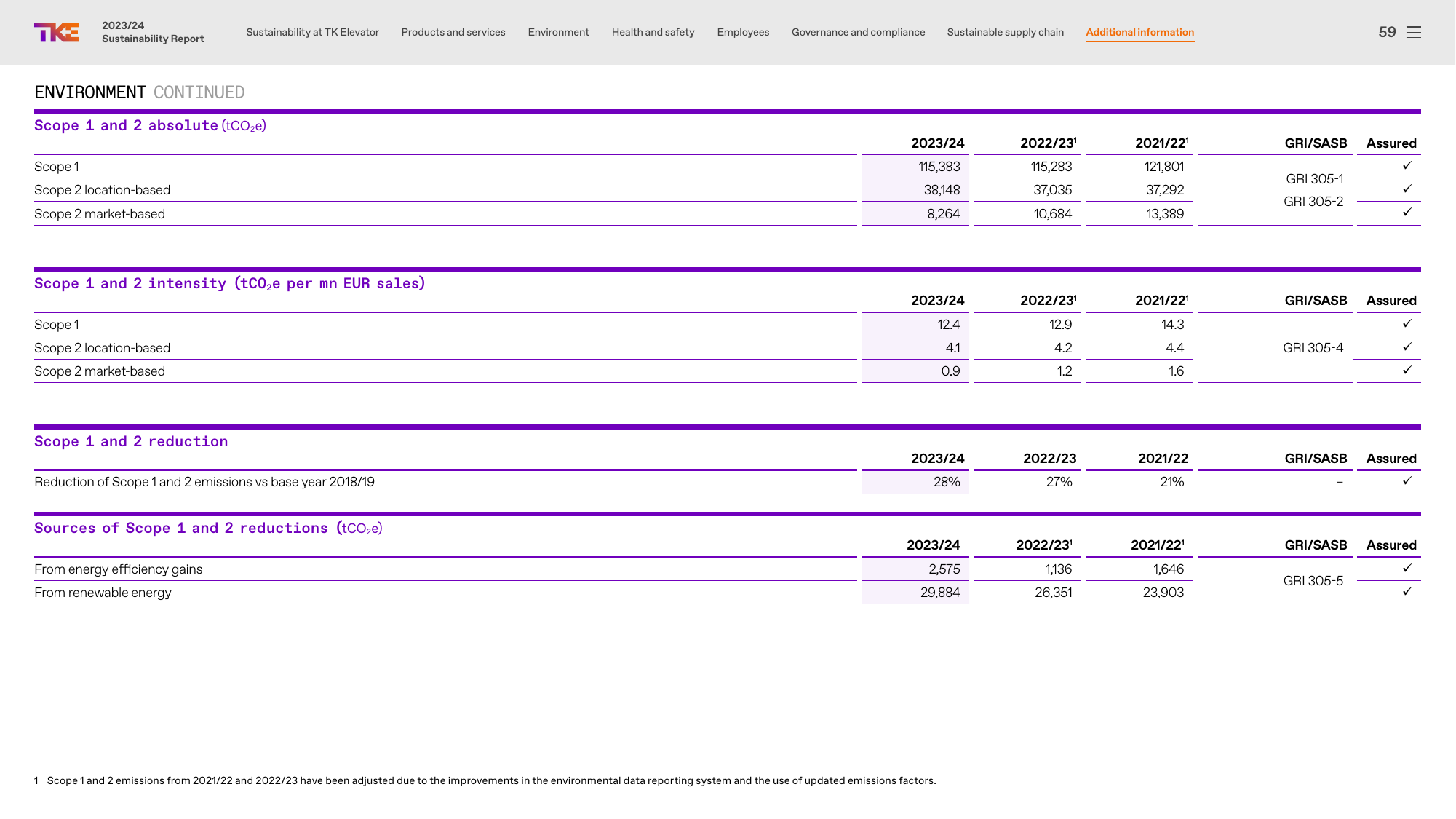The image size is (1456, 819).
Task: Click Scope 1 intensity value 12.4
Action: tap(948, 325)
